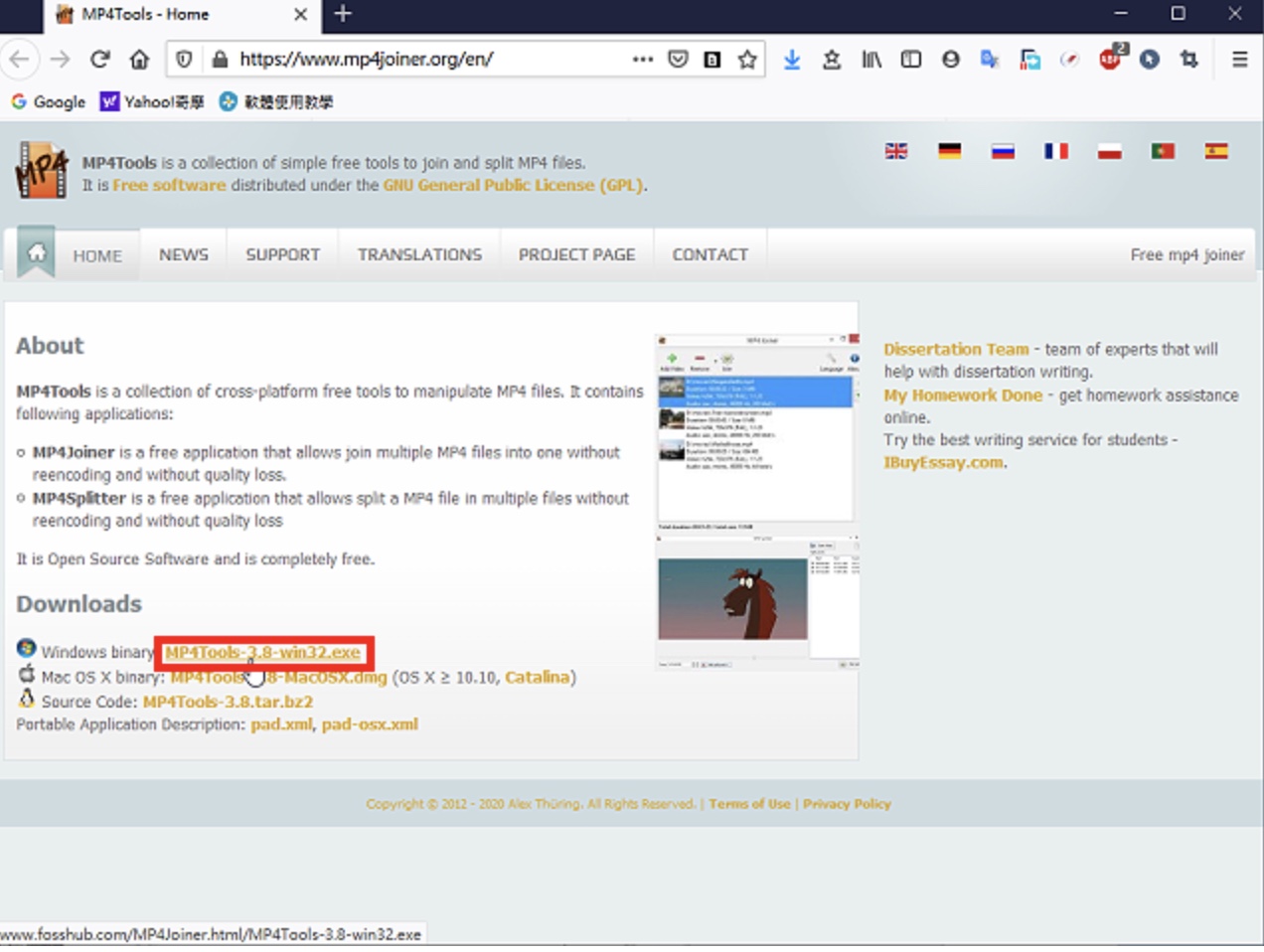This screenshot has width=1264, height=952.
Task: Click the browser Forward arrow
Action: pyautogui.click(x=60, y=60)
